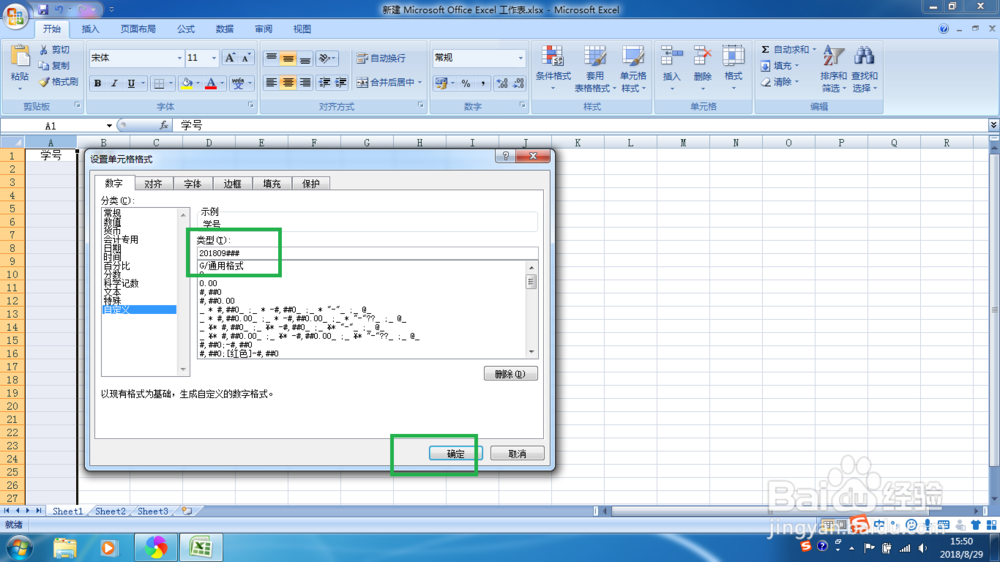Click the Start button on taskbar
The image size is (1000, 562).
(x=19, y=547)
